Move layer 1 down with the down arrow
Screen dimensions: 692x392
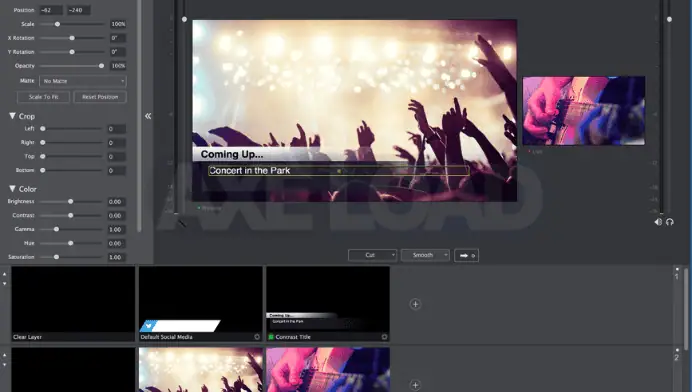click(x=4, y=283)
